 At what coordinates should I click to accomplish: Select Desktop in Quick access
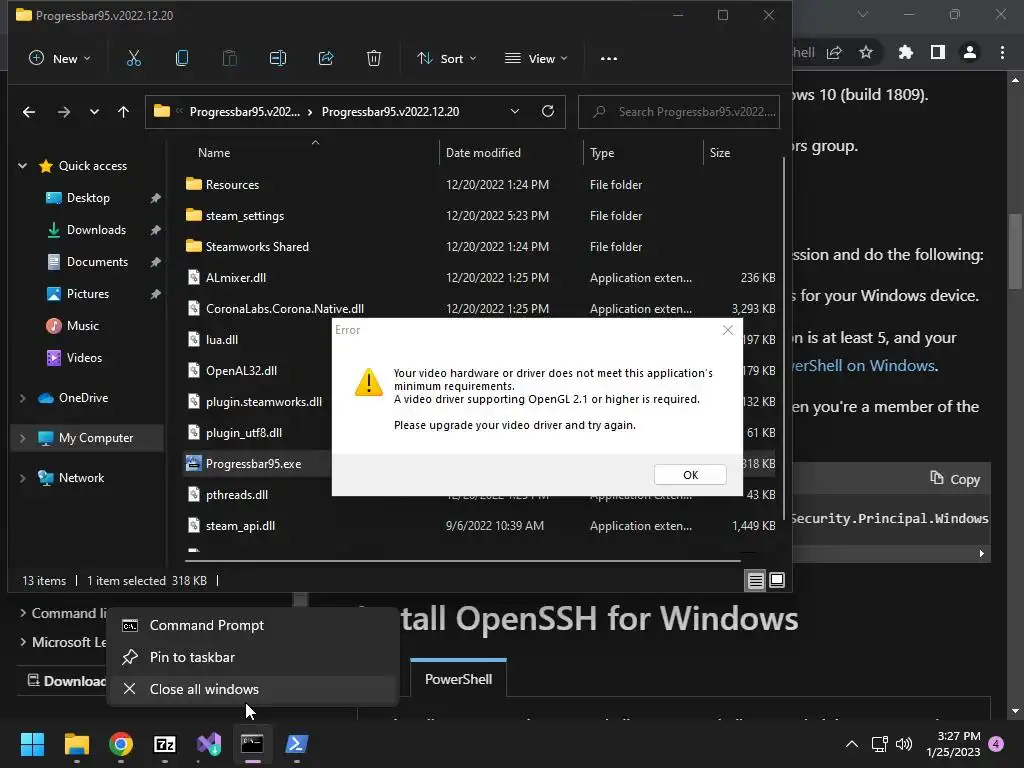(x=88, y=198)
